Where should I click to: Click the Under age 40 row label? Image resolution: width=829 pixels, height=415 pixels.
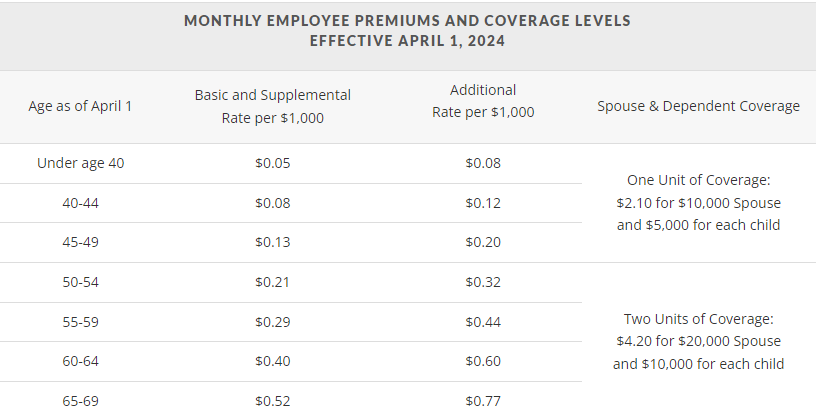point(81,163)
